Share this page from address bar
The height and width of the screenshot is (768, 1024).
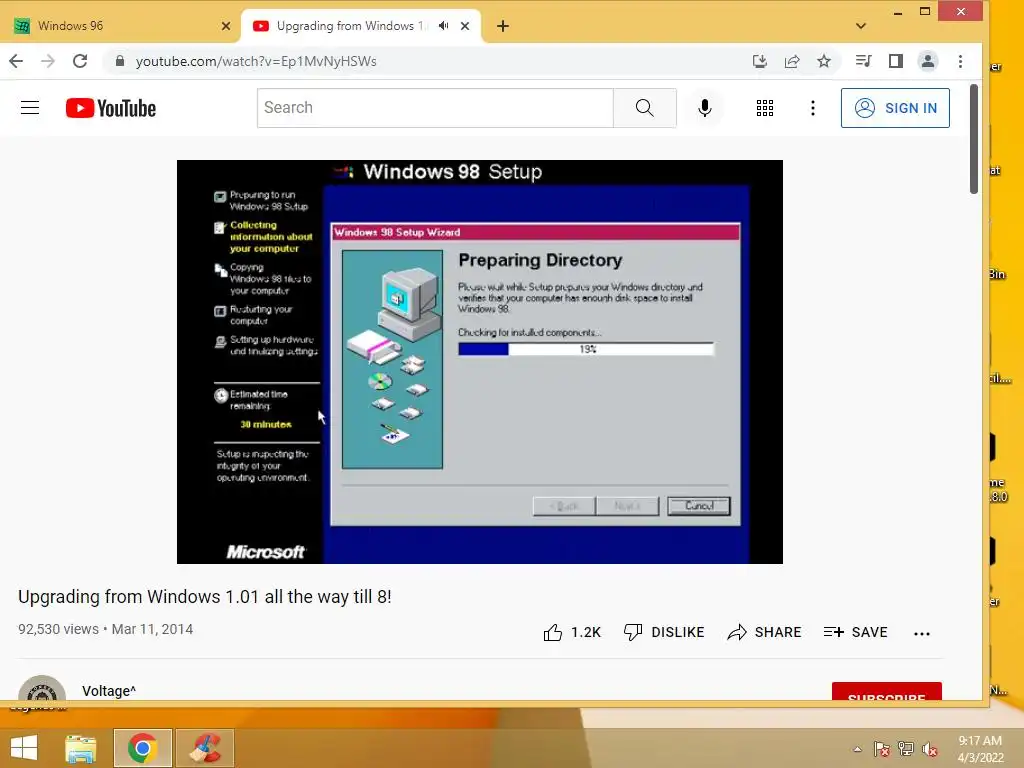(x=792, y=61)
